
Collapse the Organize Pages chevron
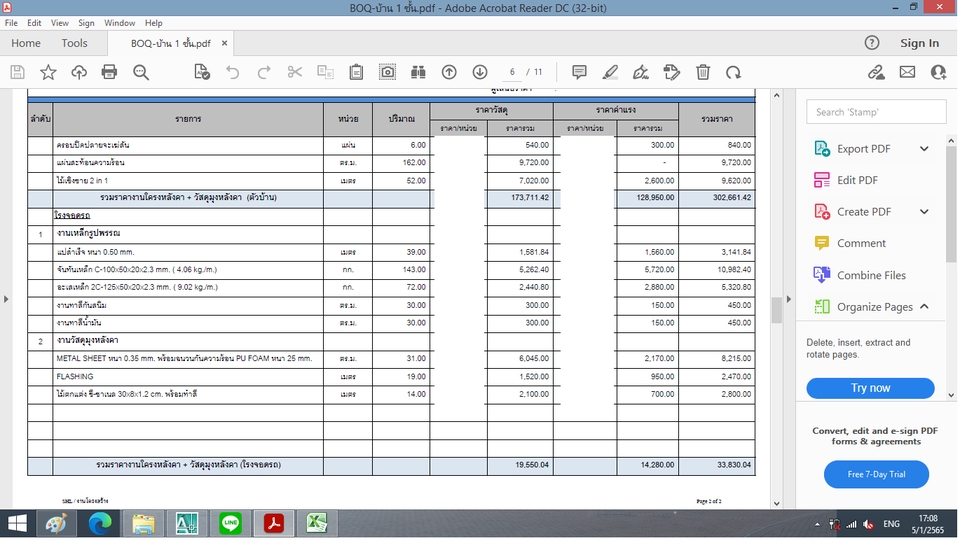click(x=924, y=307)
